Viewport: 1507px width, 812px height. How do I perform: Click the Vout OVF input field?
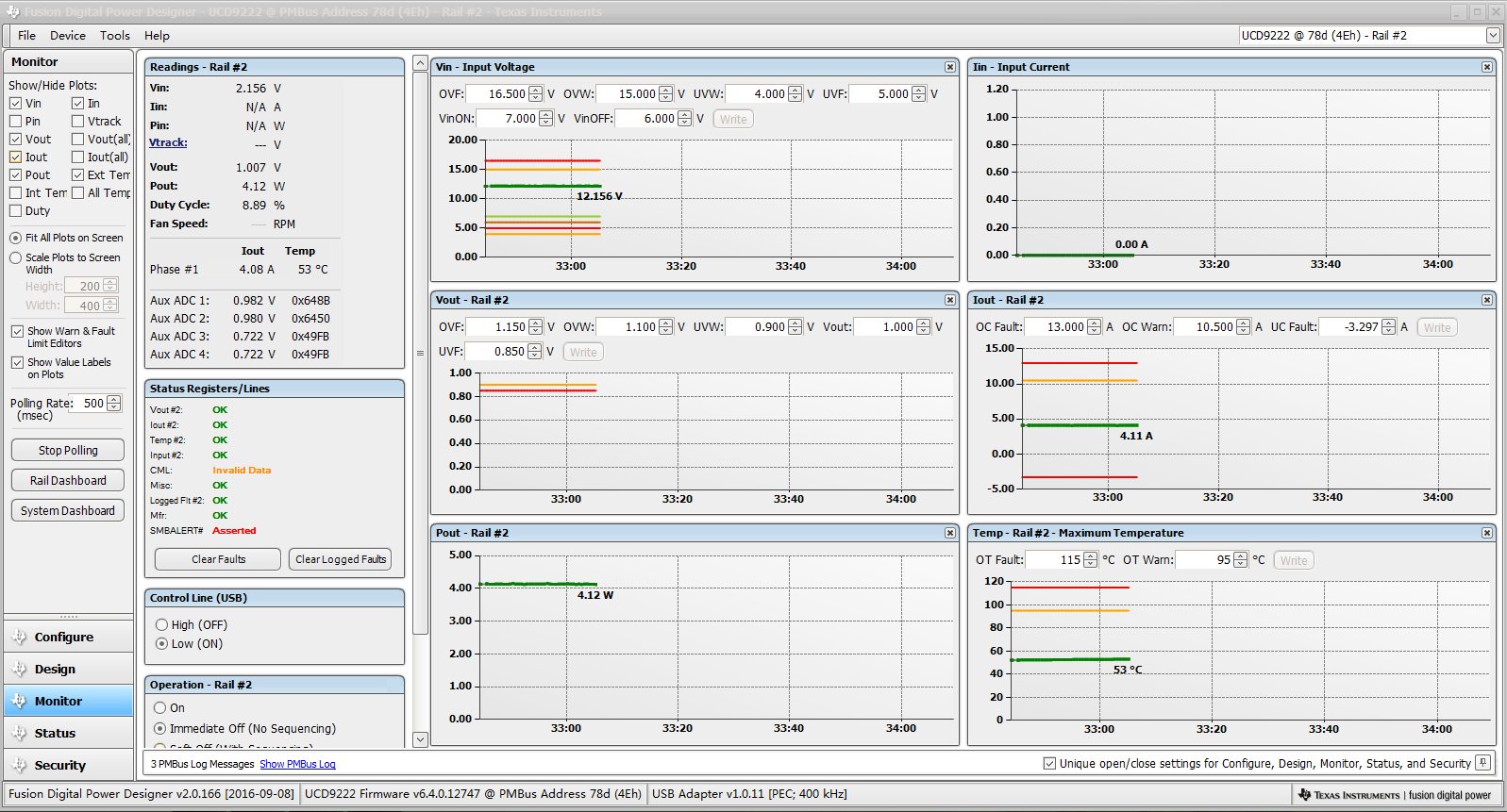499,327
